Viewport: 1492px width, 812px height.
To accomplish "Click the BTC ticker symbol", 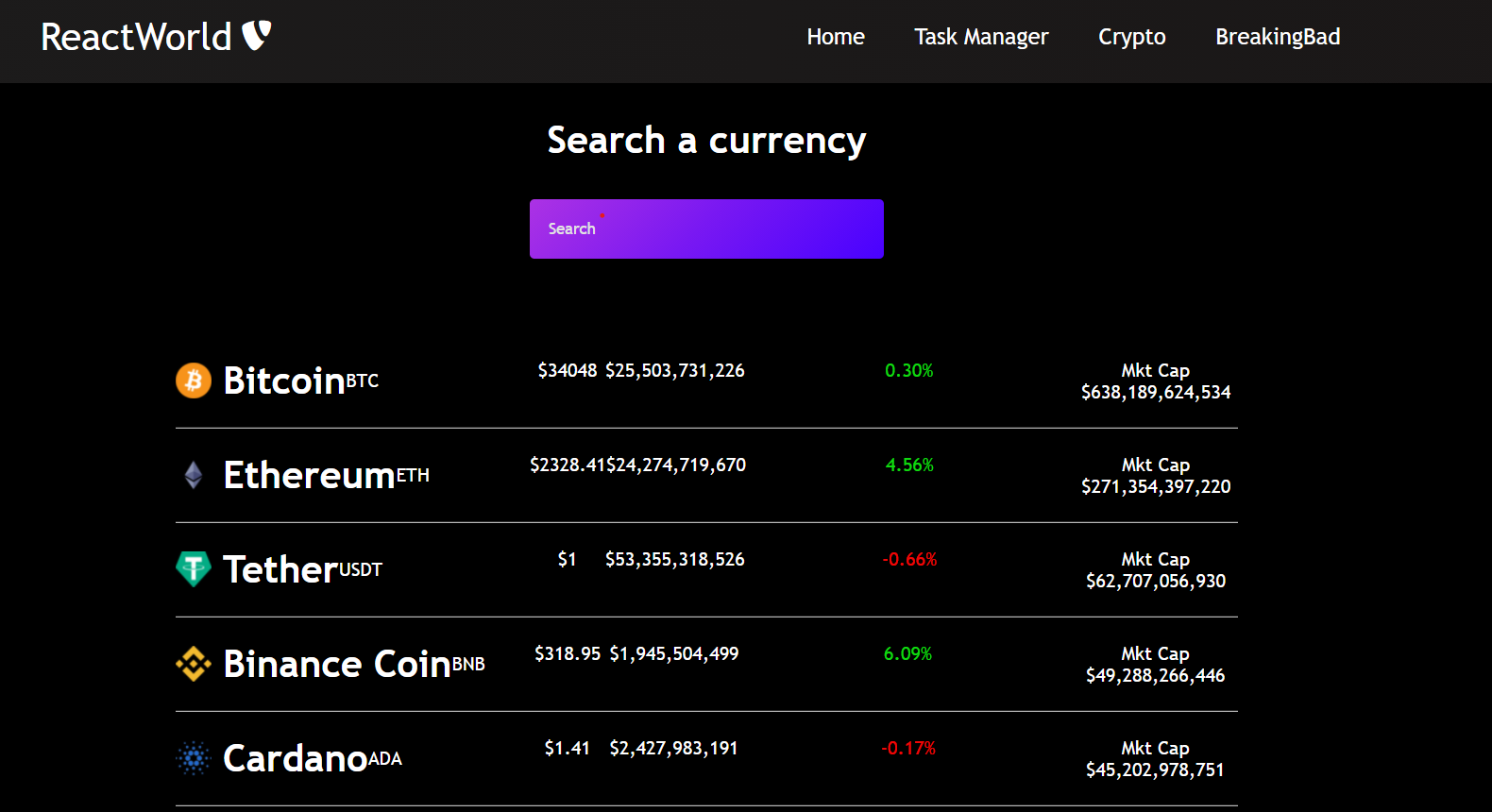I will pyautogui.click(x=363, y=381).
